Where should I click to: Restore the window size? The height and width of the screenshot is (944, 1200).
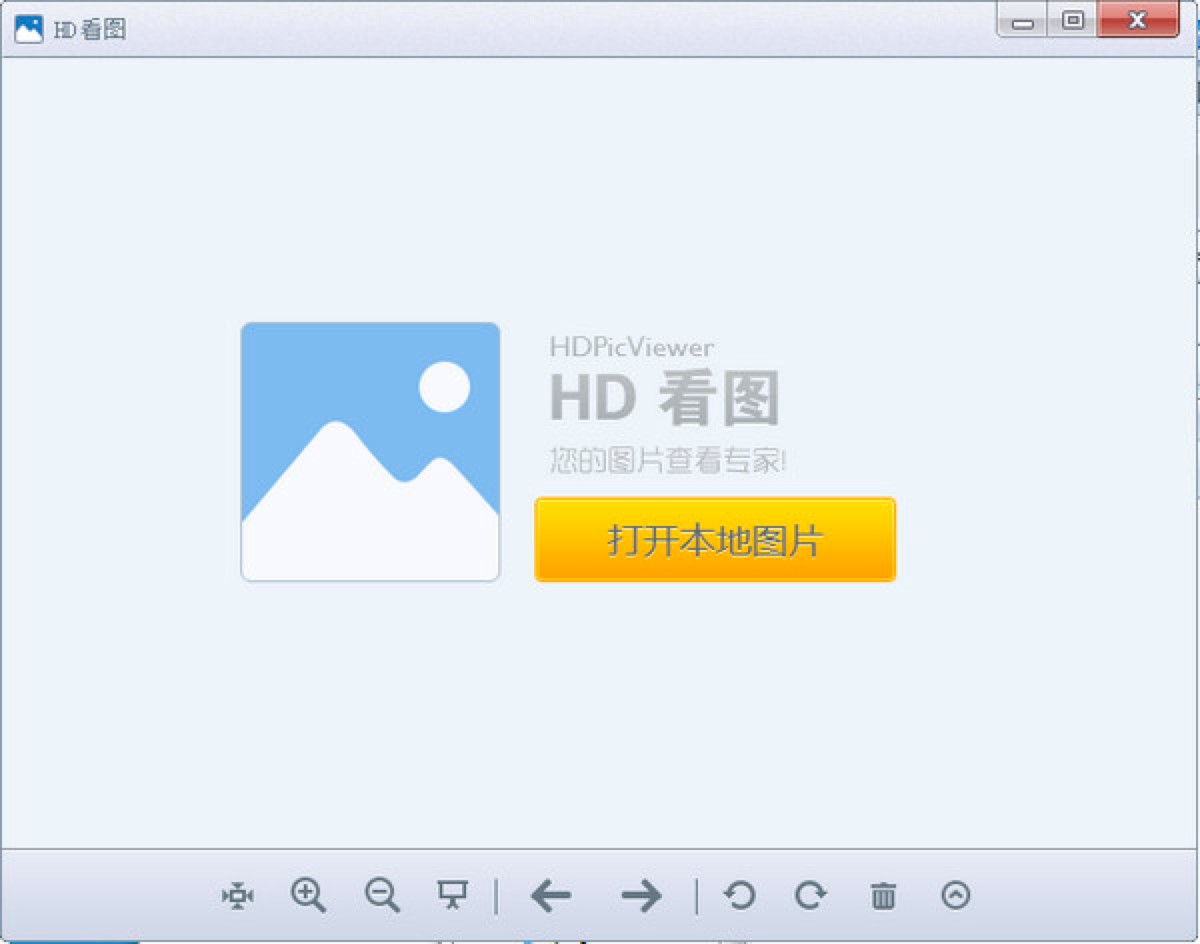pyautogui.click(x=1072, y=19)
